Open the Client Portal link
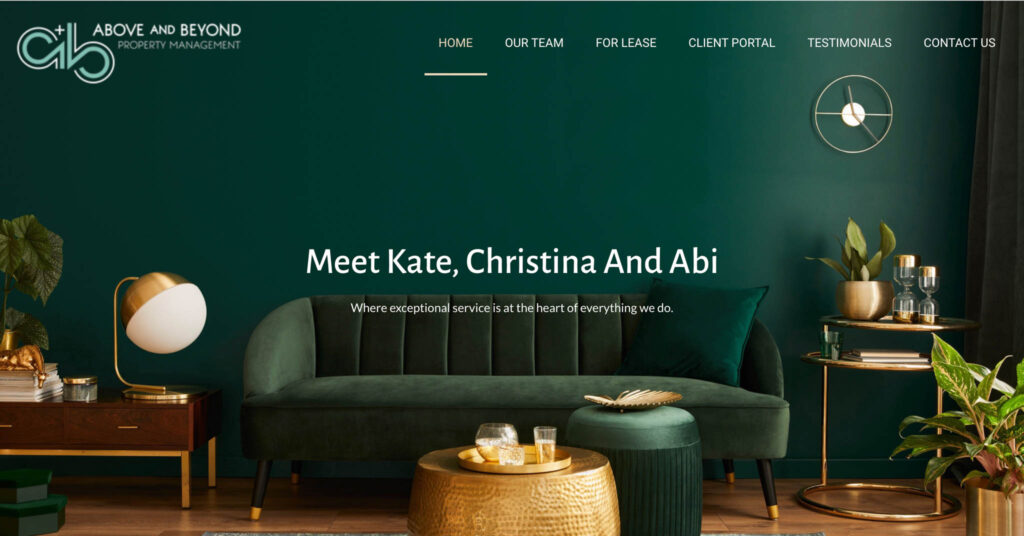1024x536 pixels. tap(731, 43)
